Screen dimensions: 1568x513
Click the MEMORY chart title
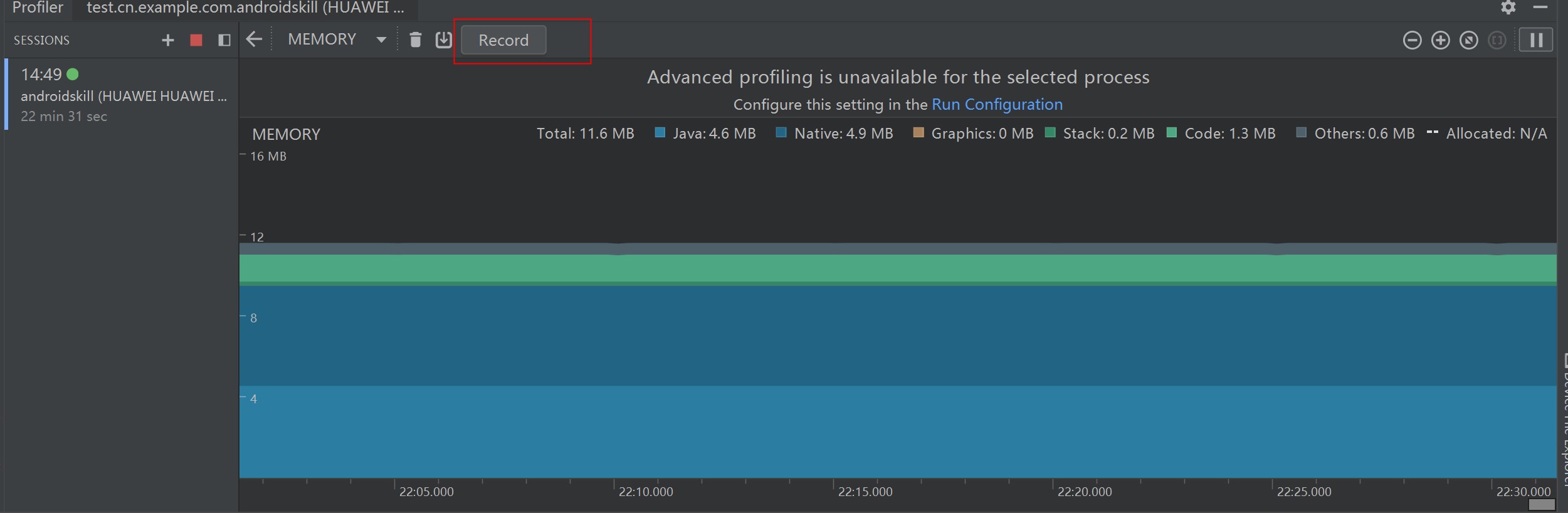point(286,134)
